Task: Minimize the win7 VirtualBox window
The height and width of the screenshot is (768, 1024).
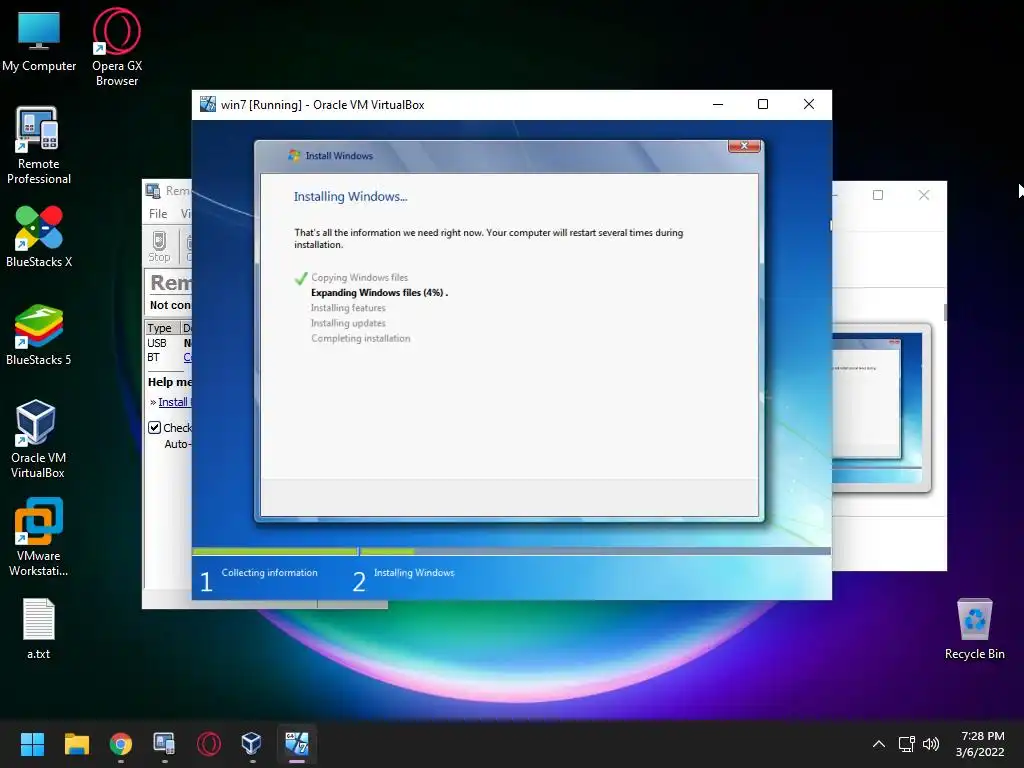Action: coord(718,104)
